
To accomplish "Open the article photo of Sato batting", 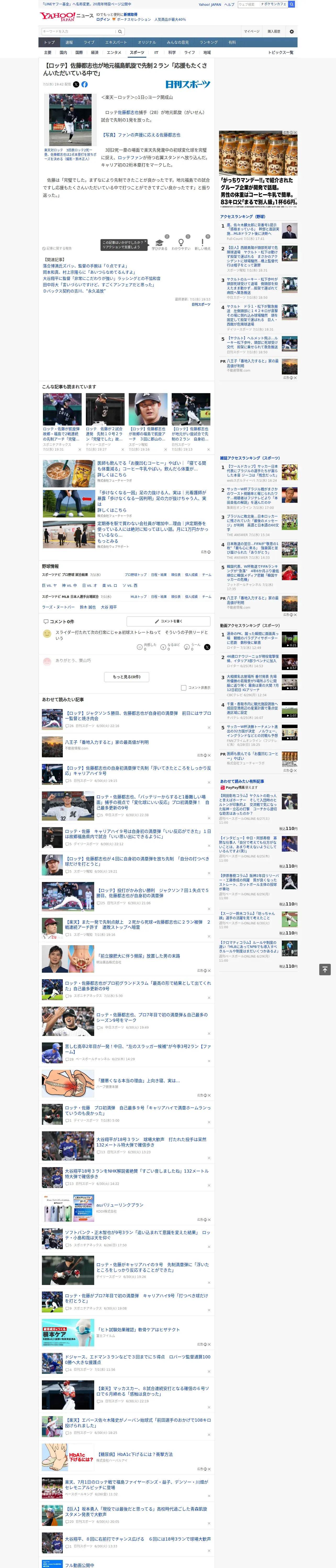I will point(70,120).
